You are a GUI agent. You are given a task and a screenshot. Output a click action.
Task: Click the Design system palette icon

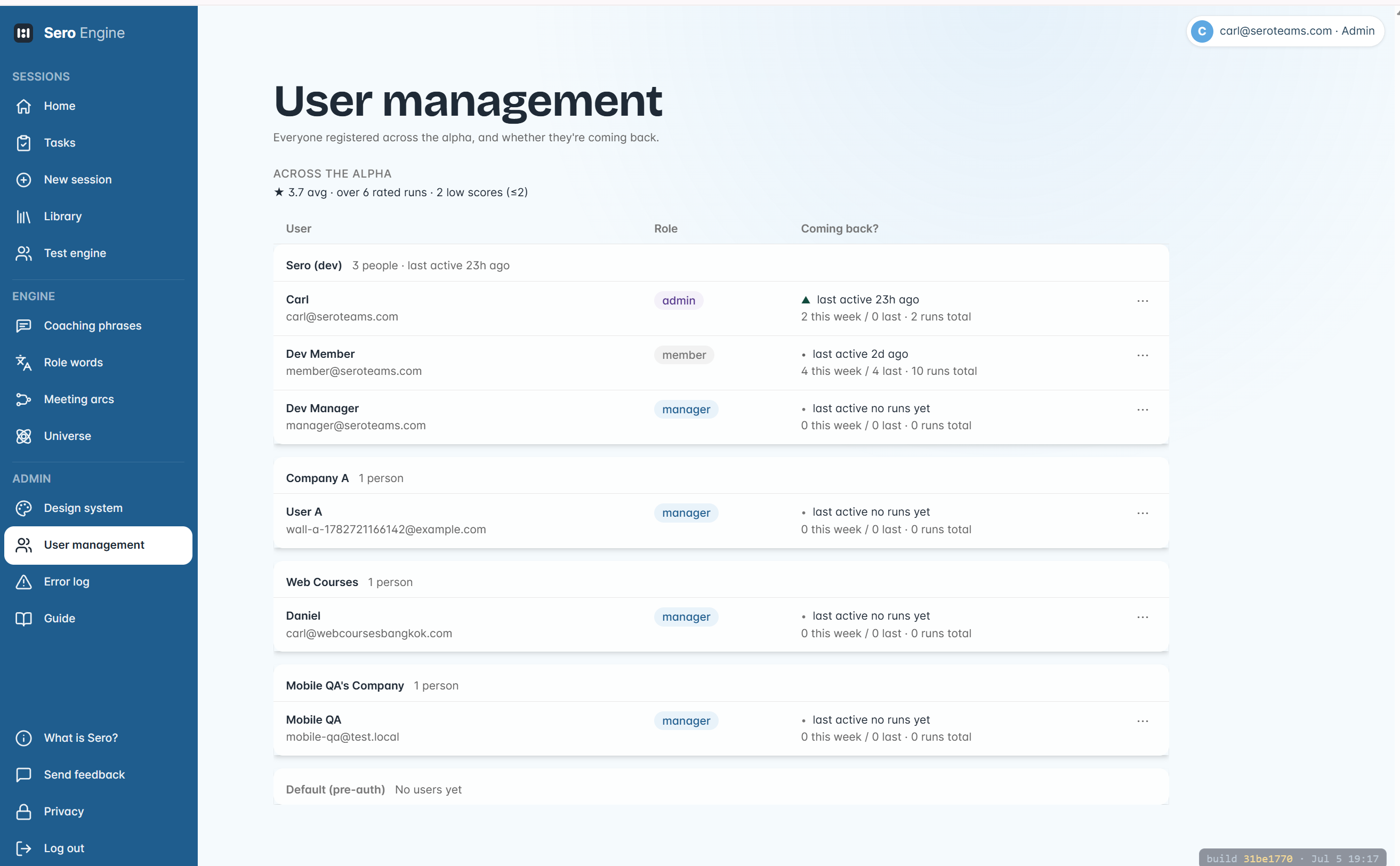23,508
